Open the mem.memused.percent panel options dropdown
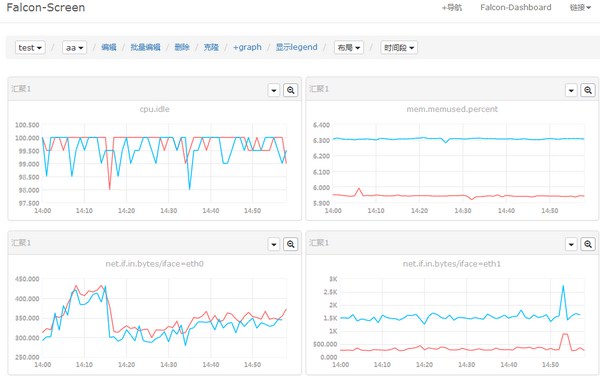The width and height of the screenshot is (600, 376). point(571,90)
